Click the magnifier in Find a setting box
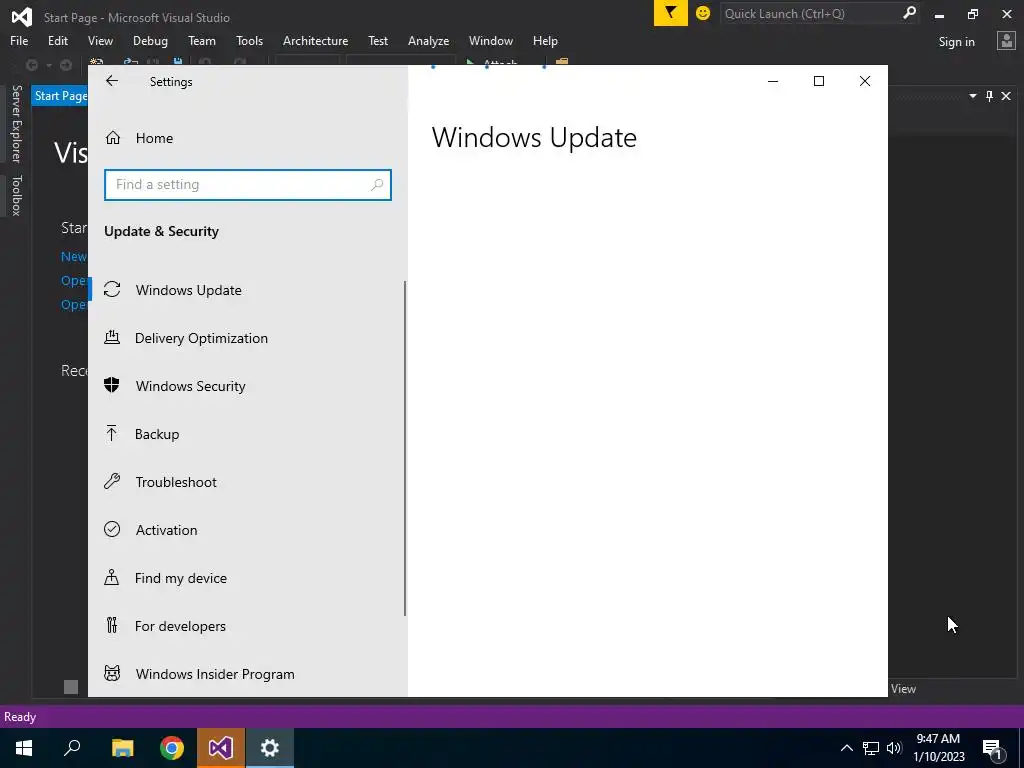The height and width of the screenshot is (768, 1024). 377,185
